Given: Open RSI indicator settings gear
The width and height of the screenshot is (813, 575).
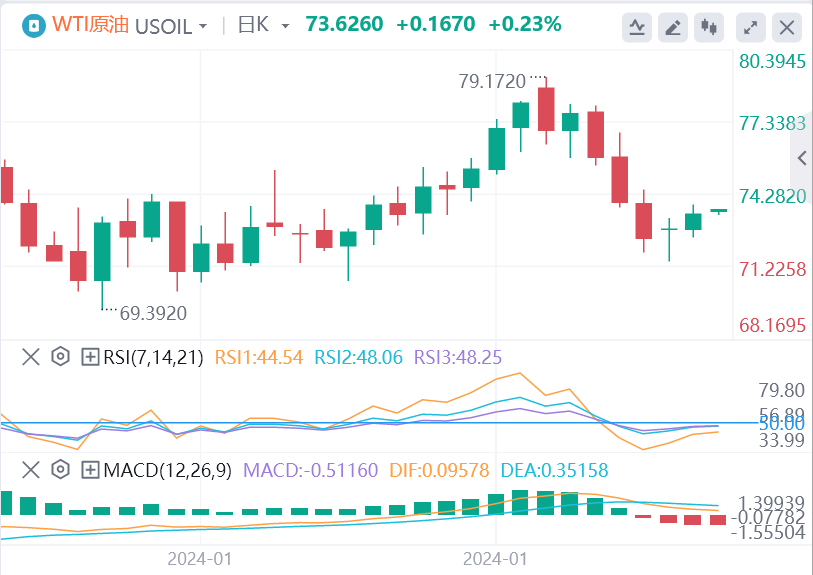Looking at the screenshot, I should click(60, 356).
